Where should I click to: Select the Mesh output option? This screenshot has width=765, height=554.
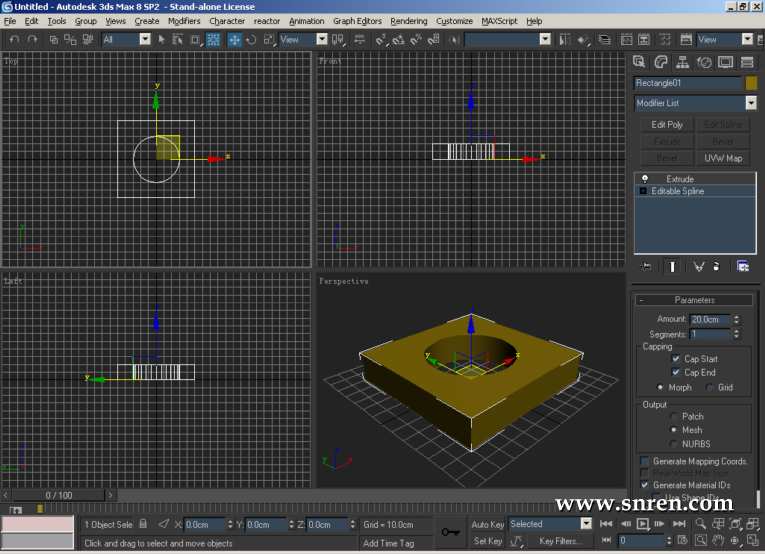[674, 430]
